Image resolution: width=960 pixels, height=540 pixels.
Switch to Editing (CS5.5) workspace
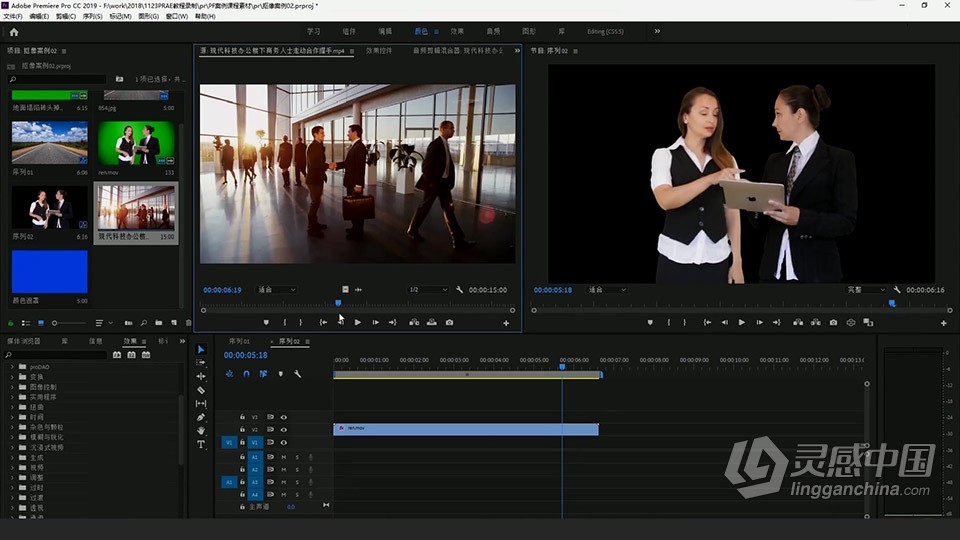606,31
